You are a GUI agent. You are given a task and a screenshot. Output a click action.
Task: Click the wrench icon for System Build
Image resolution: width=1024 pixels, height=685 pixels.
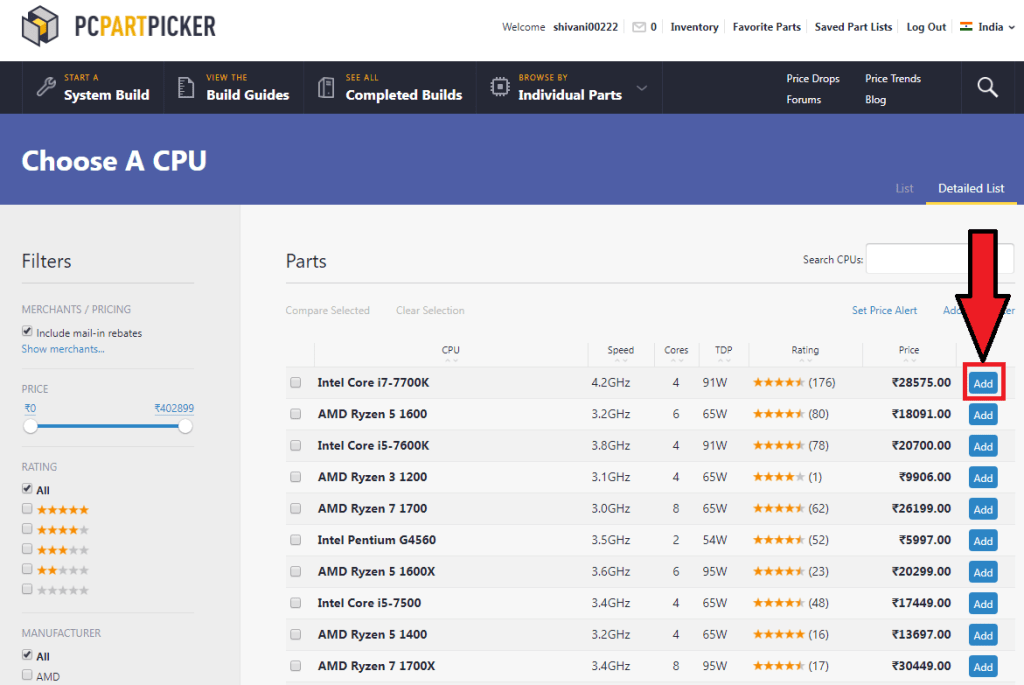pos(46,87)
